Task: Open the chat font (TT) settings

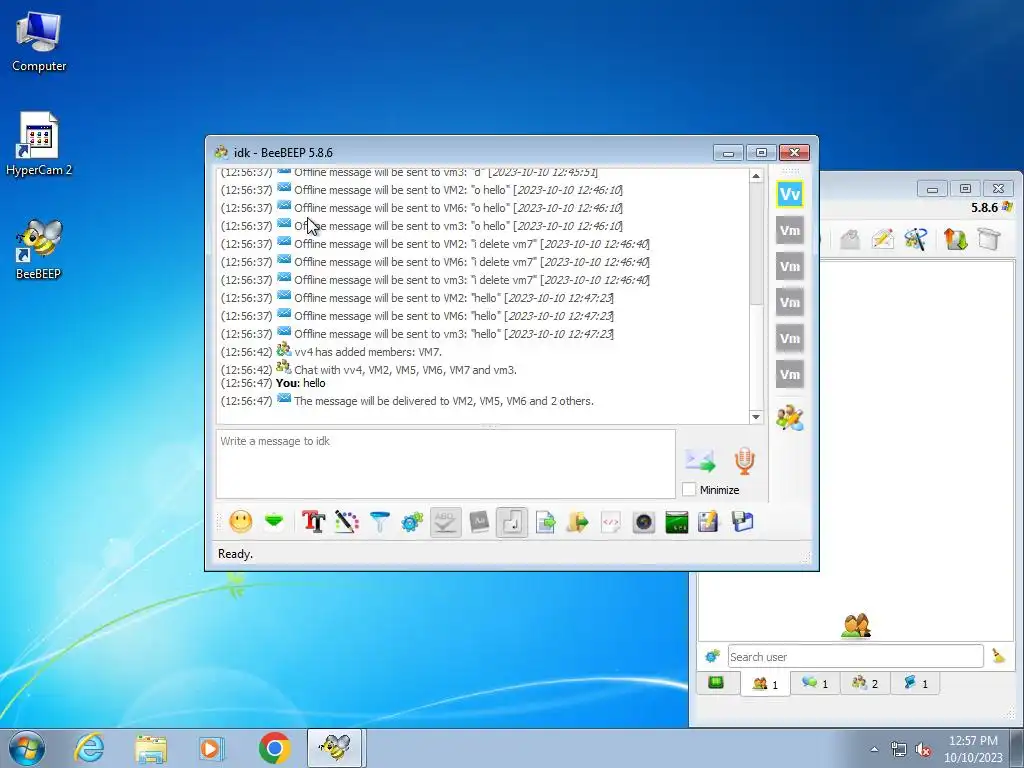Action: [313, 522]
